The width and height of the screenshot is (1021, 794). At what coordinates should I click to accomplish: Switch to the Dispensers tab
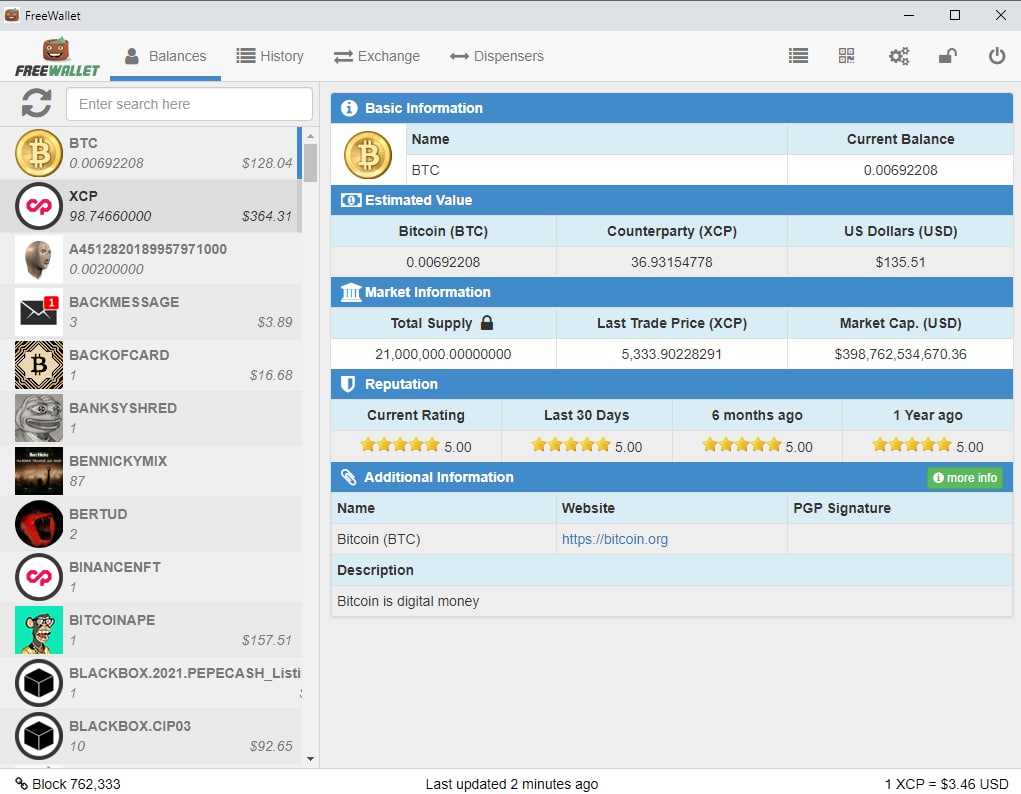[x=497, y=56]
